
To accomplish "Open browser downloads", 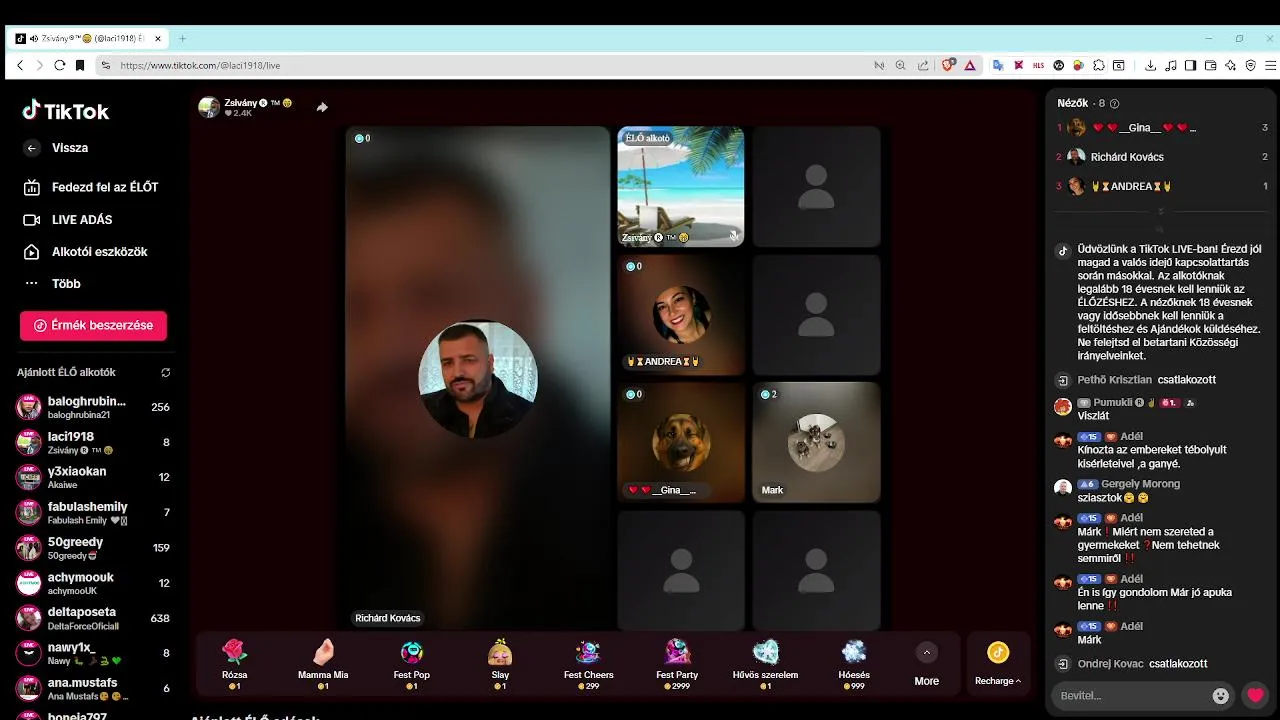I will pos(1151,65).
